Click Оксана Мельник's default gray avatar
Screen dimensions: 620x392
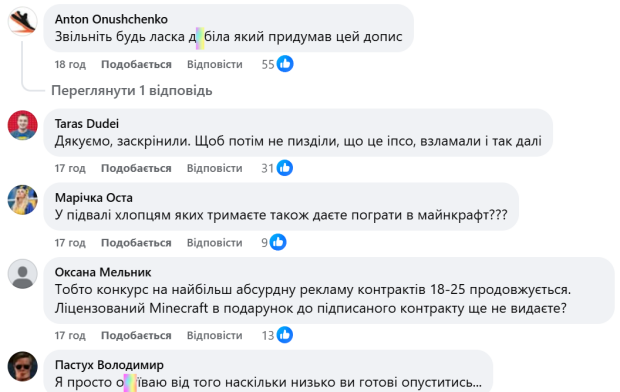click(x=23, y=274)
